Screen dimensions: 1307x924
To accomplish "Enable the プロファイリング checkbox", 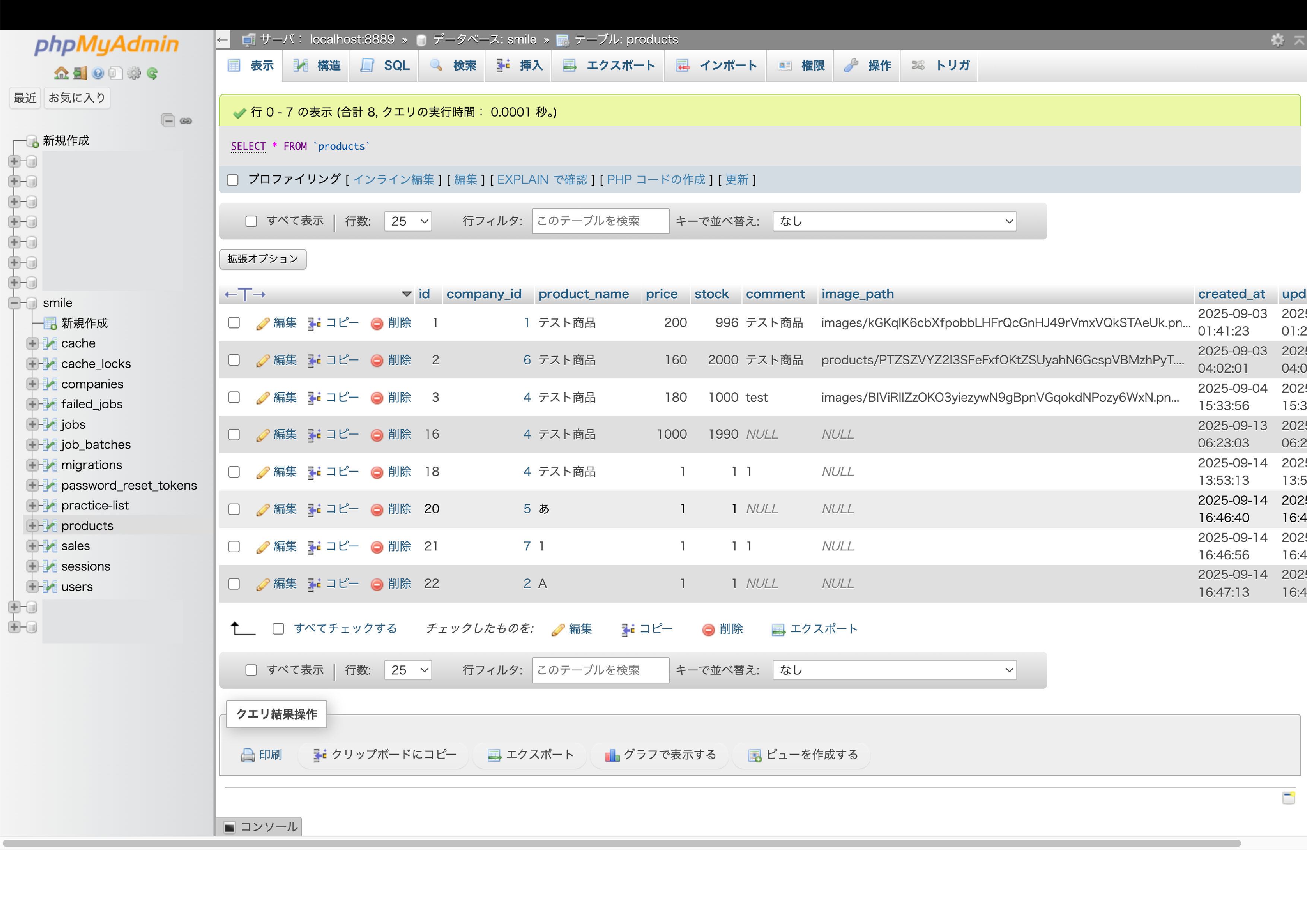I will 232,180.
